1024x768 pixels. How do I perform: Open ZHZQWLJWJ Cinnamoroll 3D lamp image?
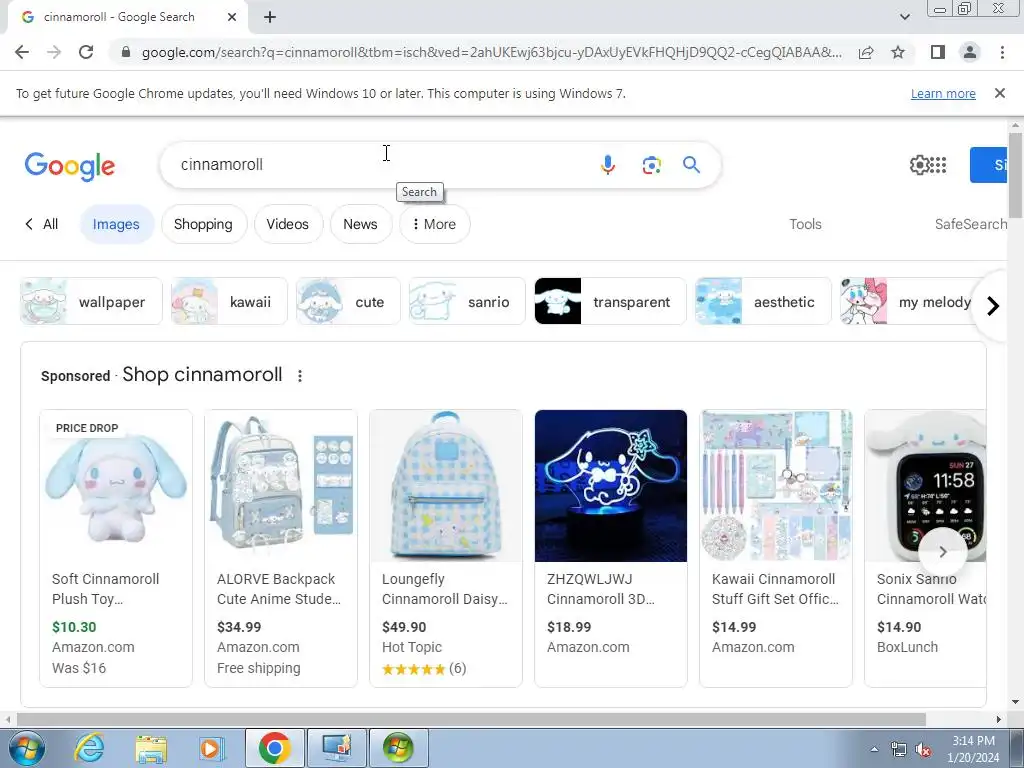(611, 486)
